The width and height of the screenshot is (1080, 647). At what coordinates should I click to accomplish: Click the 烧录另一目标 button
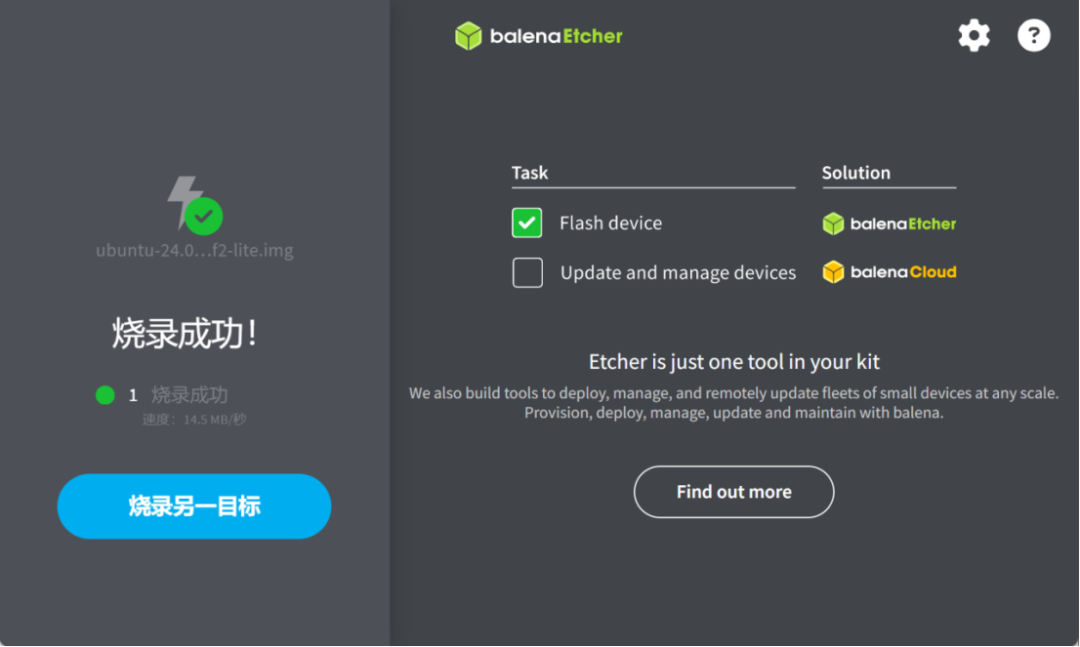coord(194,506)
